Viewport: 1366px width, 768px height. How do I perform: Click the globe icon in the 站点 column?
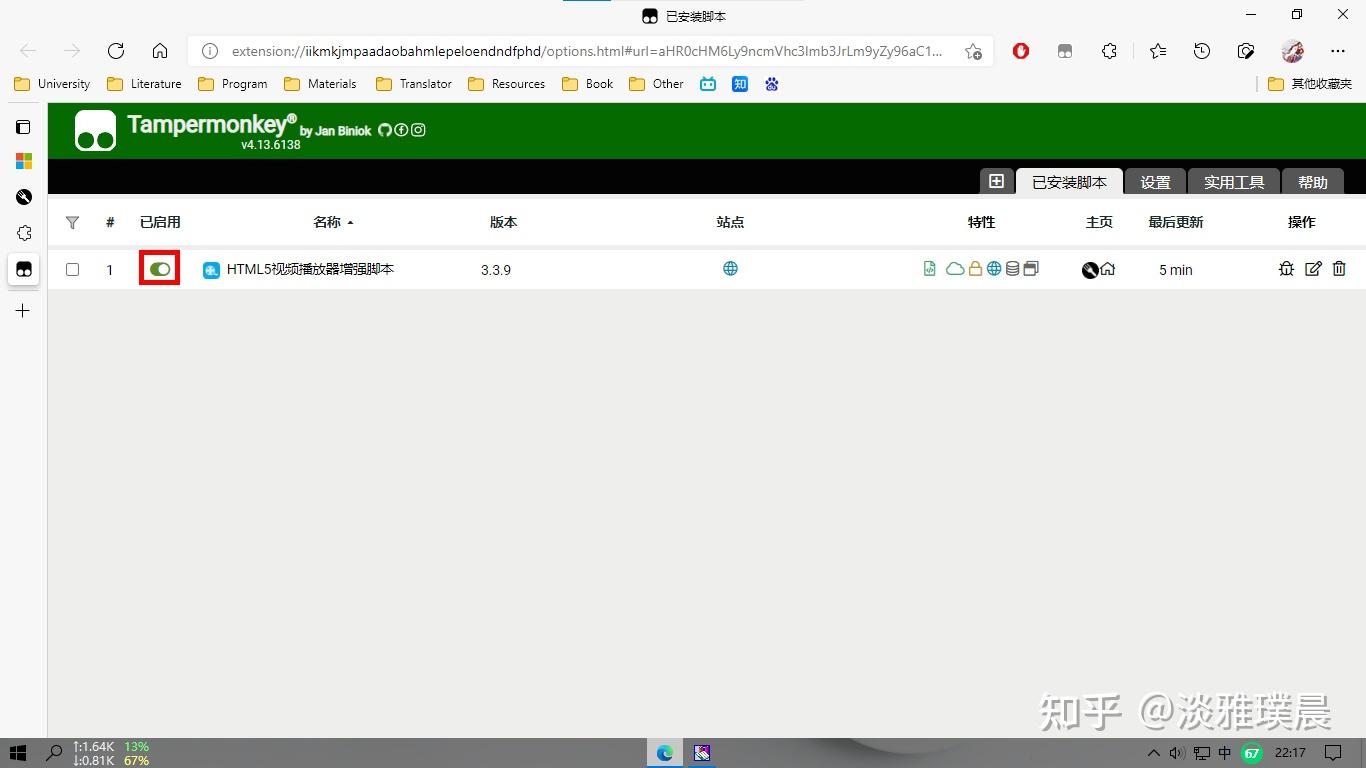(x=730, y=269)
